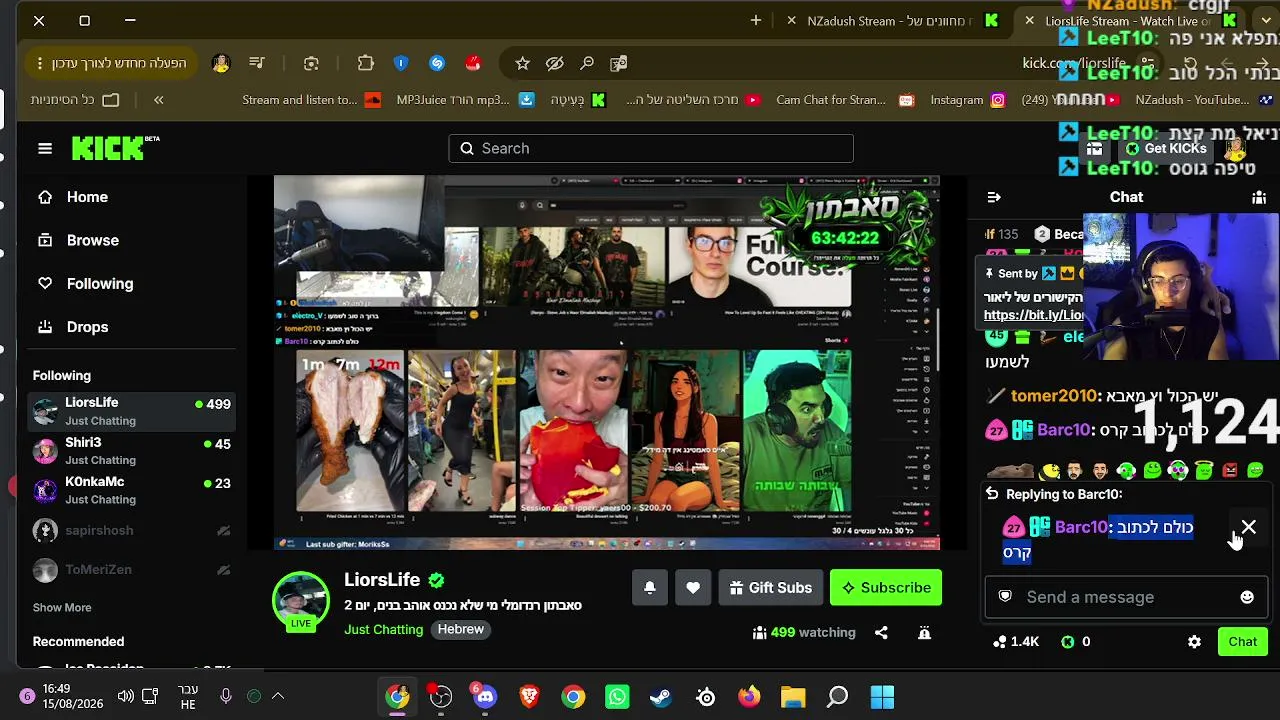
Task: Click the Shazam extension icon
Action: pos(437,63)
